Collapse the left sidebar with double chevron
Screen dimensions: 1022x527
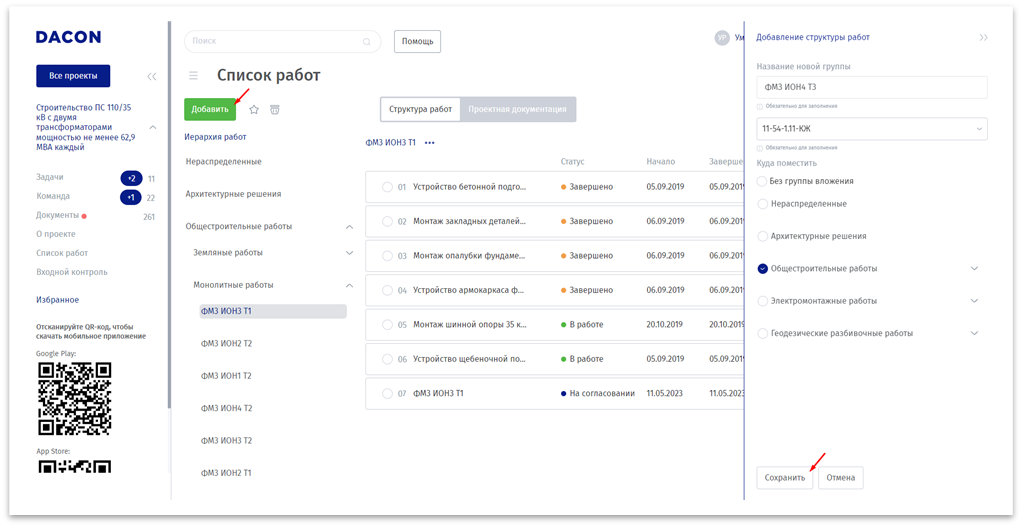152,76
